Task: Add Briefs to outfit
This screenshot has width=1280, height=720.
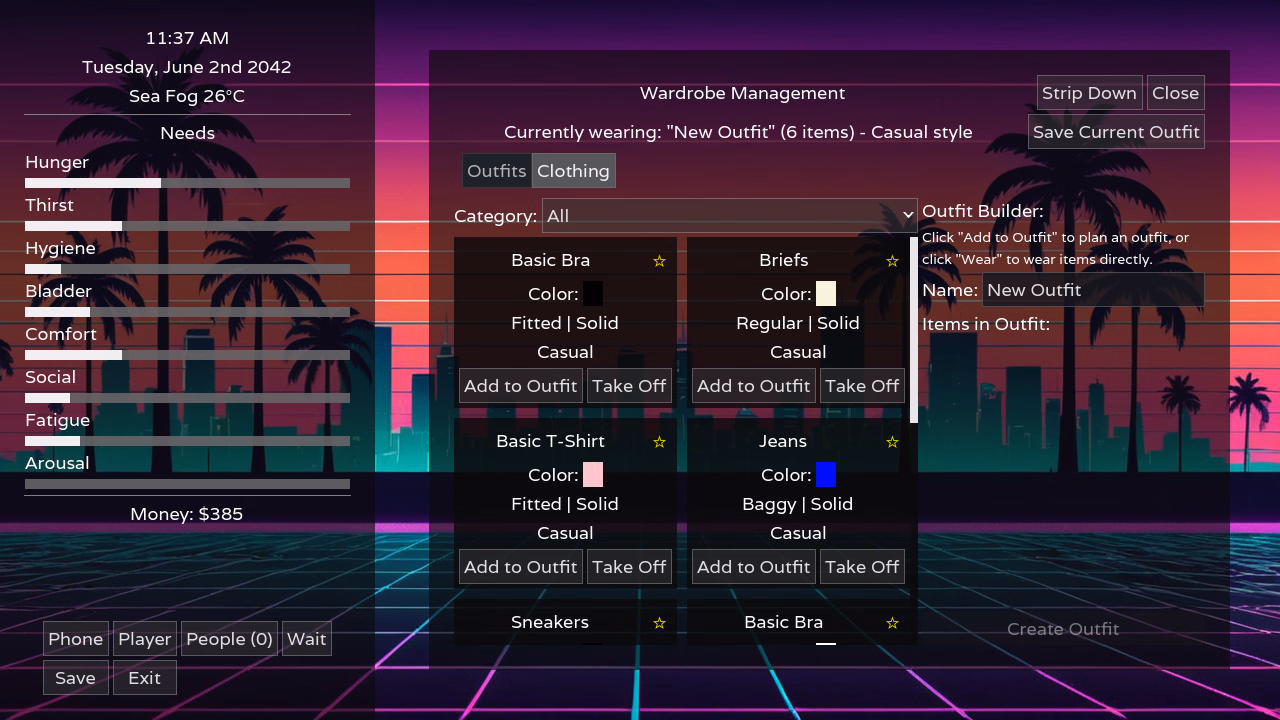Action: click(x=754, y=386)
